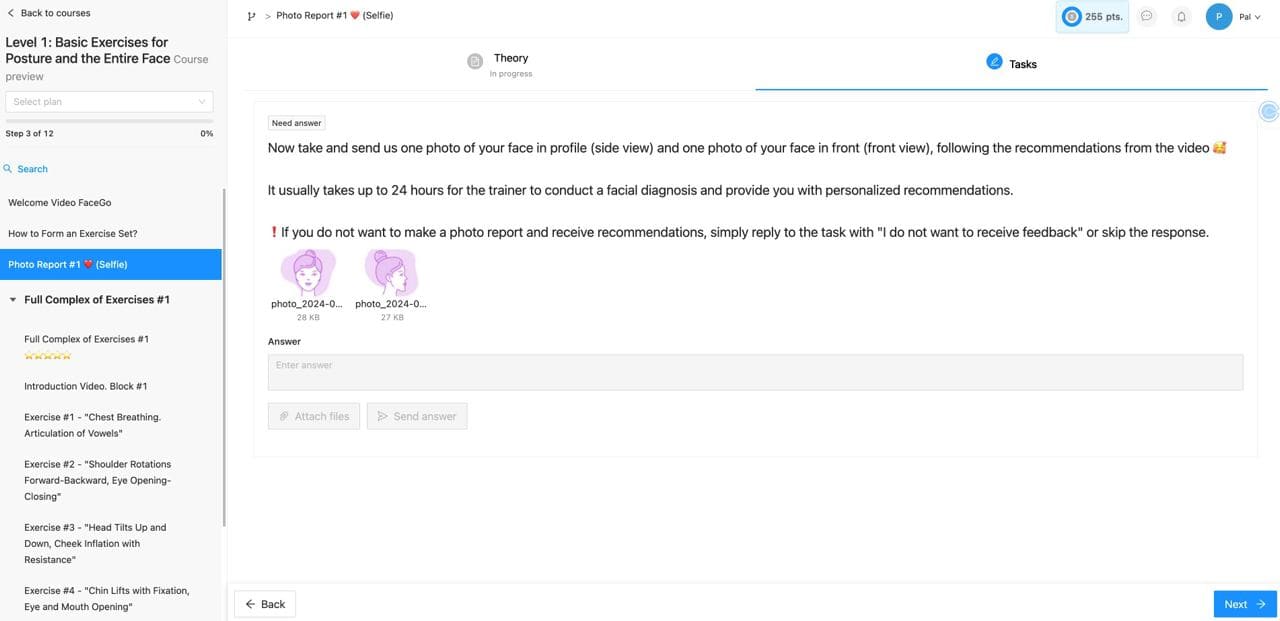
Task: Open the front view face photo thumbnail
Action: pyautogui.click(x=307, y=272)
